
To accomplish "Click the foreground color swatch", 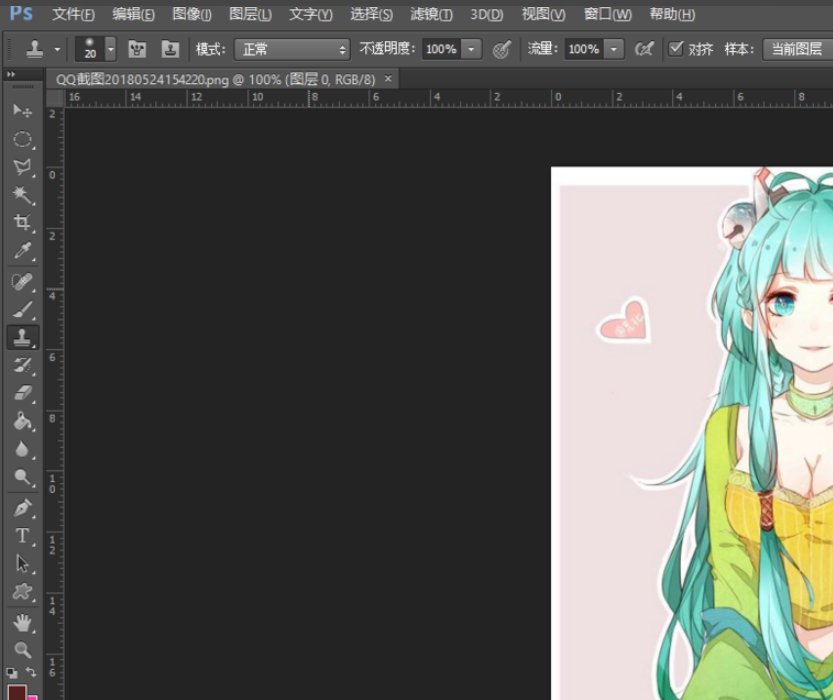I will point(17,690).
